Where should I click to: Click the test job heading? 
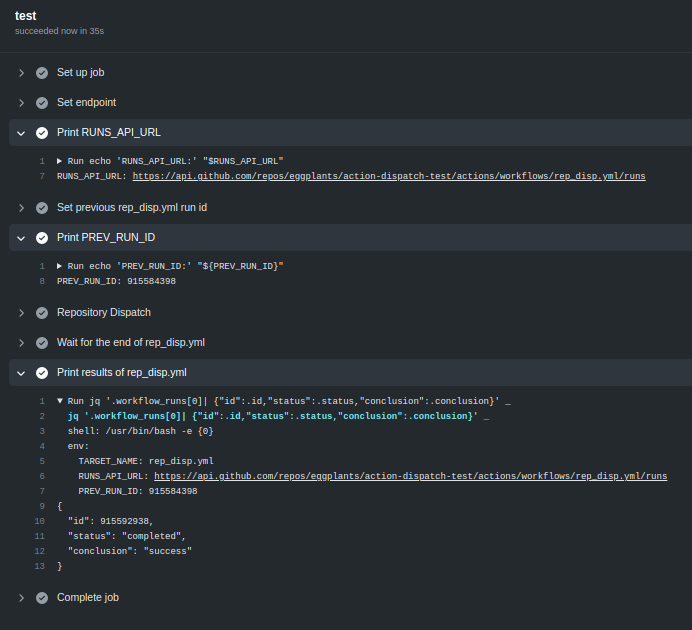pyautogui.click(x=26, y=16)
